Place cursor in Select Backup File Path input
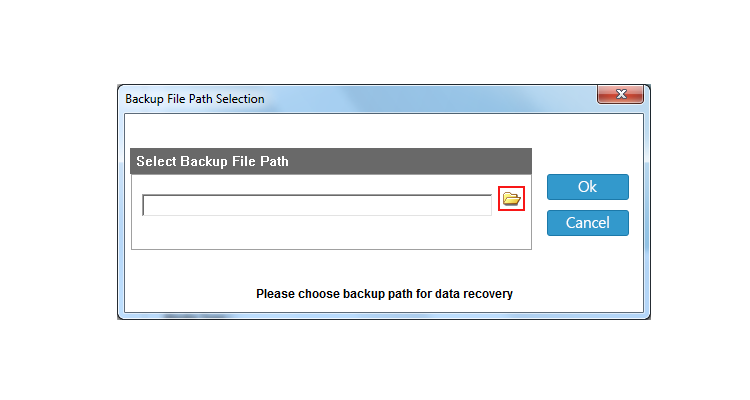Viewport: 750px width, 400px height. [x=317, y=205]
